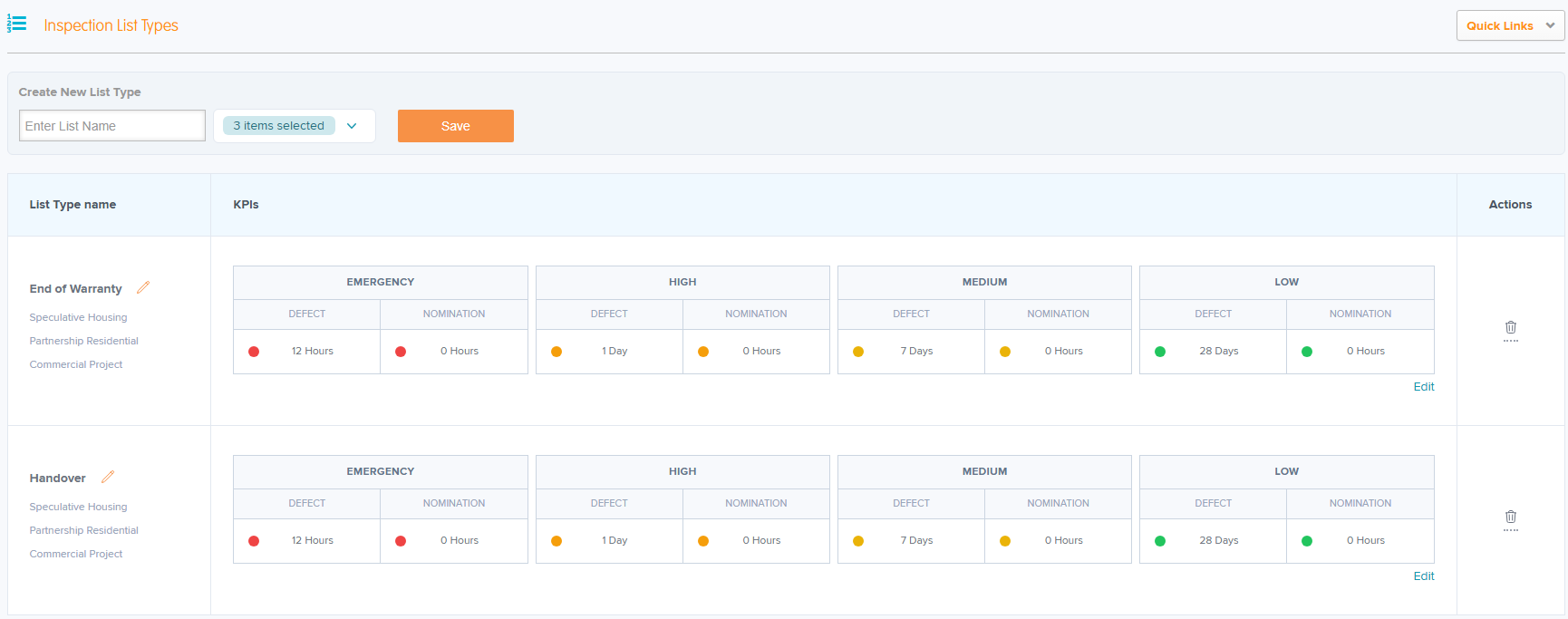Click the MEDIUM header in Handover
This screenshot has height=619, width=1568.
tap(985, 471)
